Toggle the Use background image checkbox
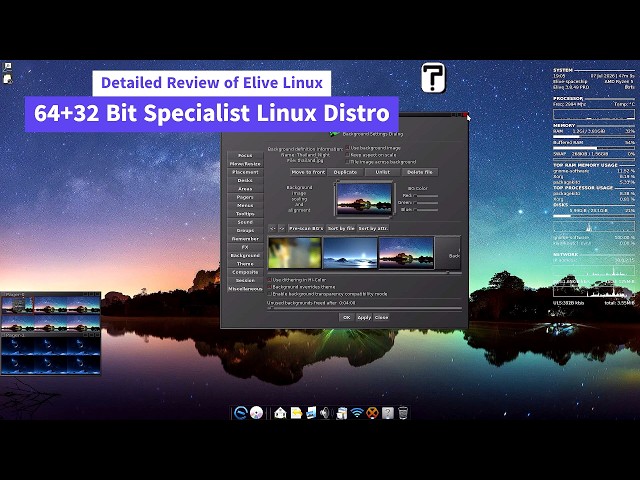640x480 pixels. 348,148
